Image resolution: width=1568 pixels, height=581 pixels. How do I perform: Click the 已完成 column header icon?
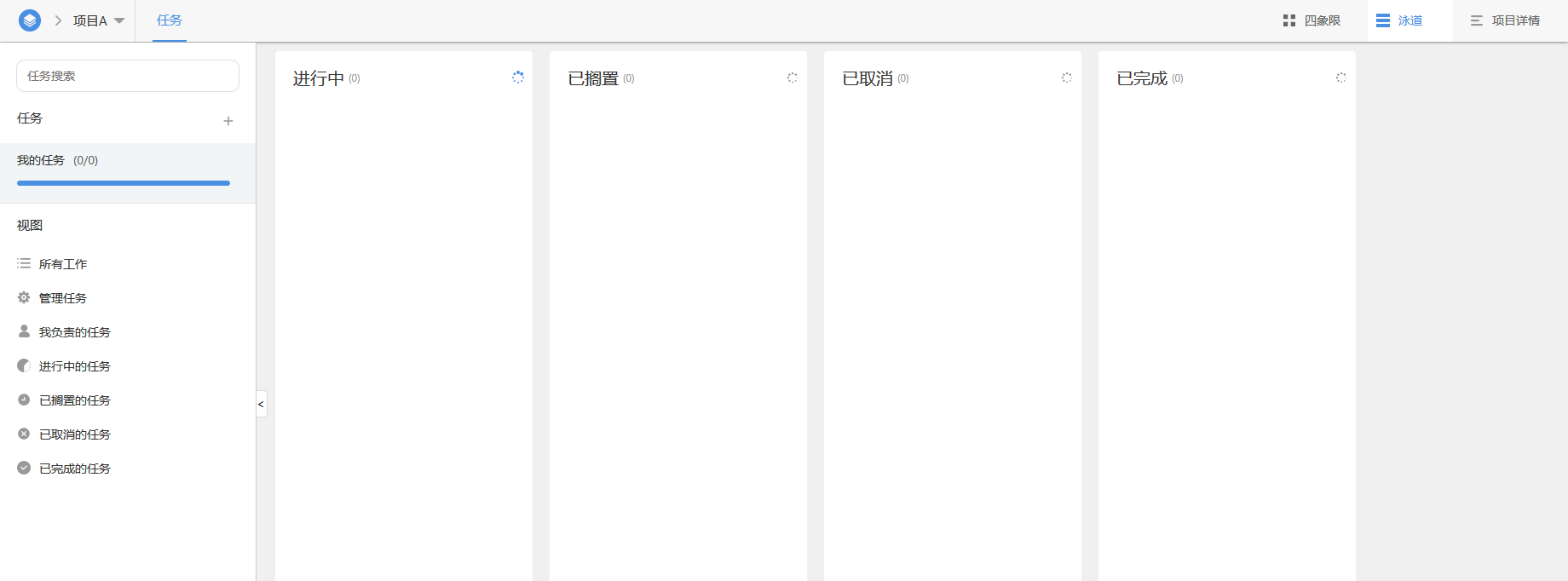(x=1341, y=78)
